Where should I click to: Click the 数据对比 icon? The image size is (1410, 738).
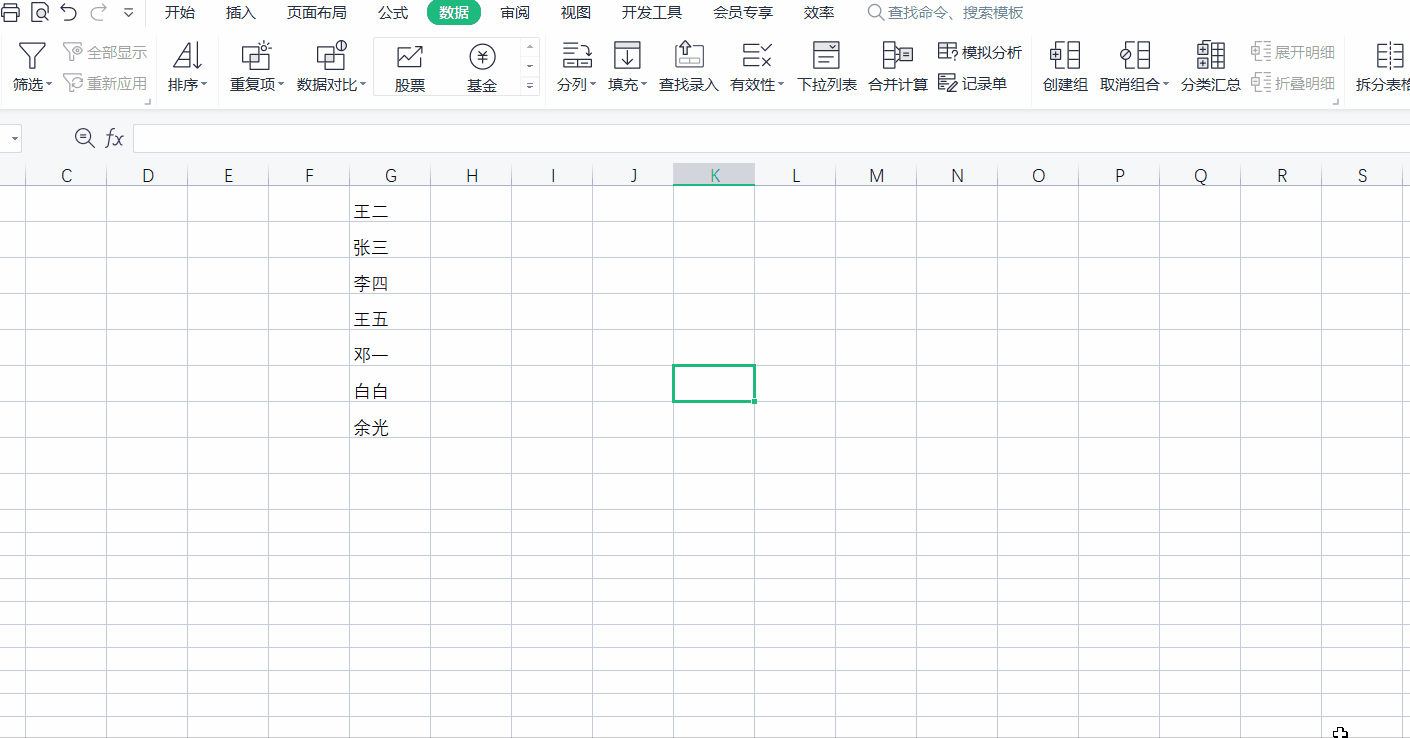pos(331,56)
